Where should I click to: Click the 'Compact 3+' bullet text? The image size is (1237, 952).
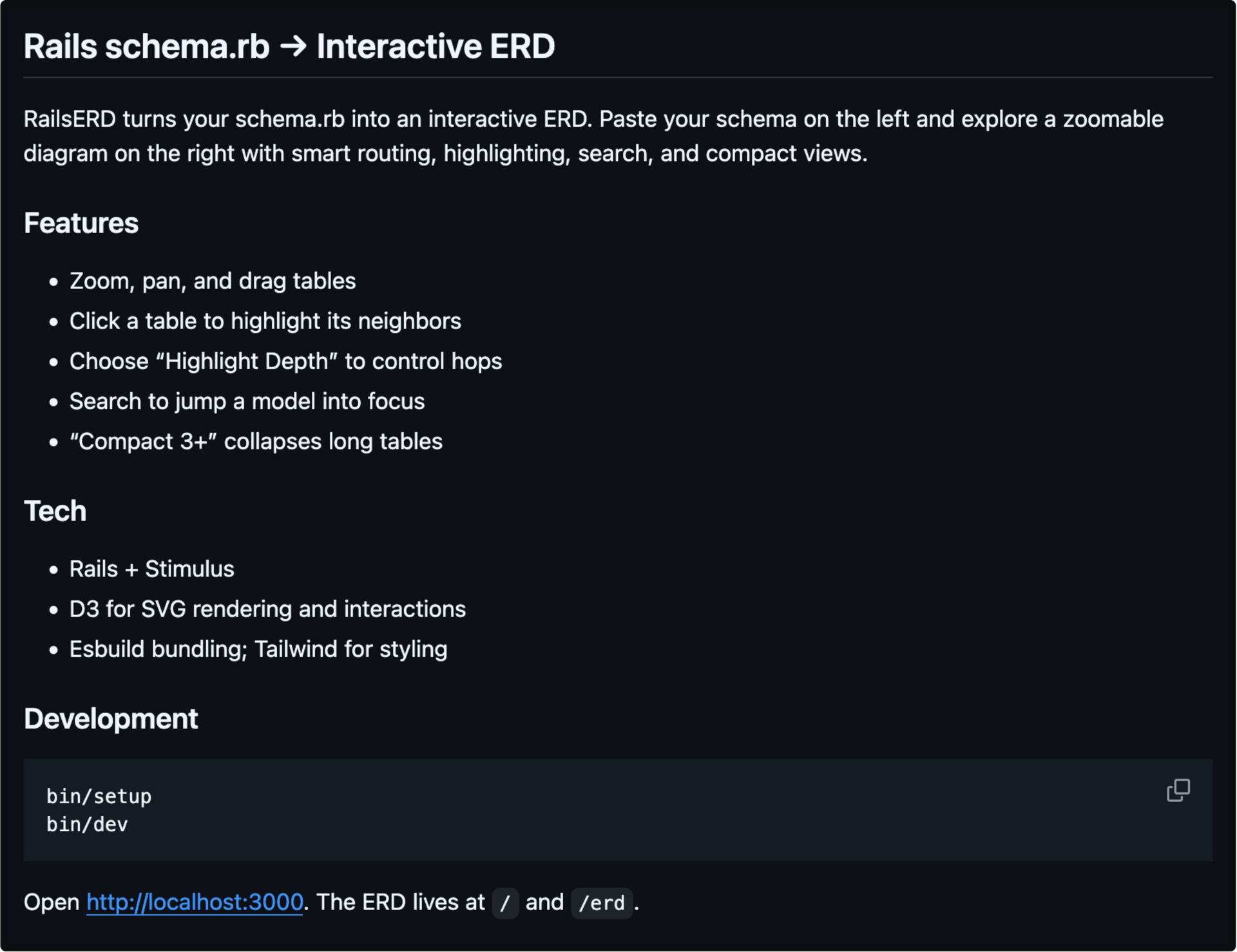coord(256,442)
